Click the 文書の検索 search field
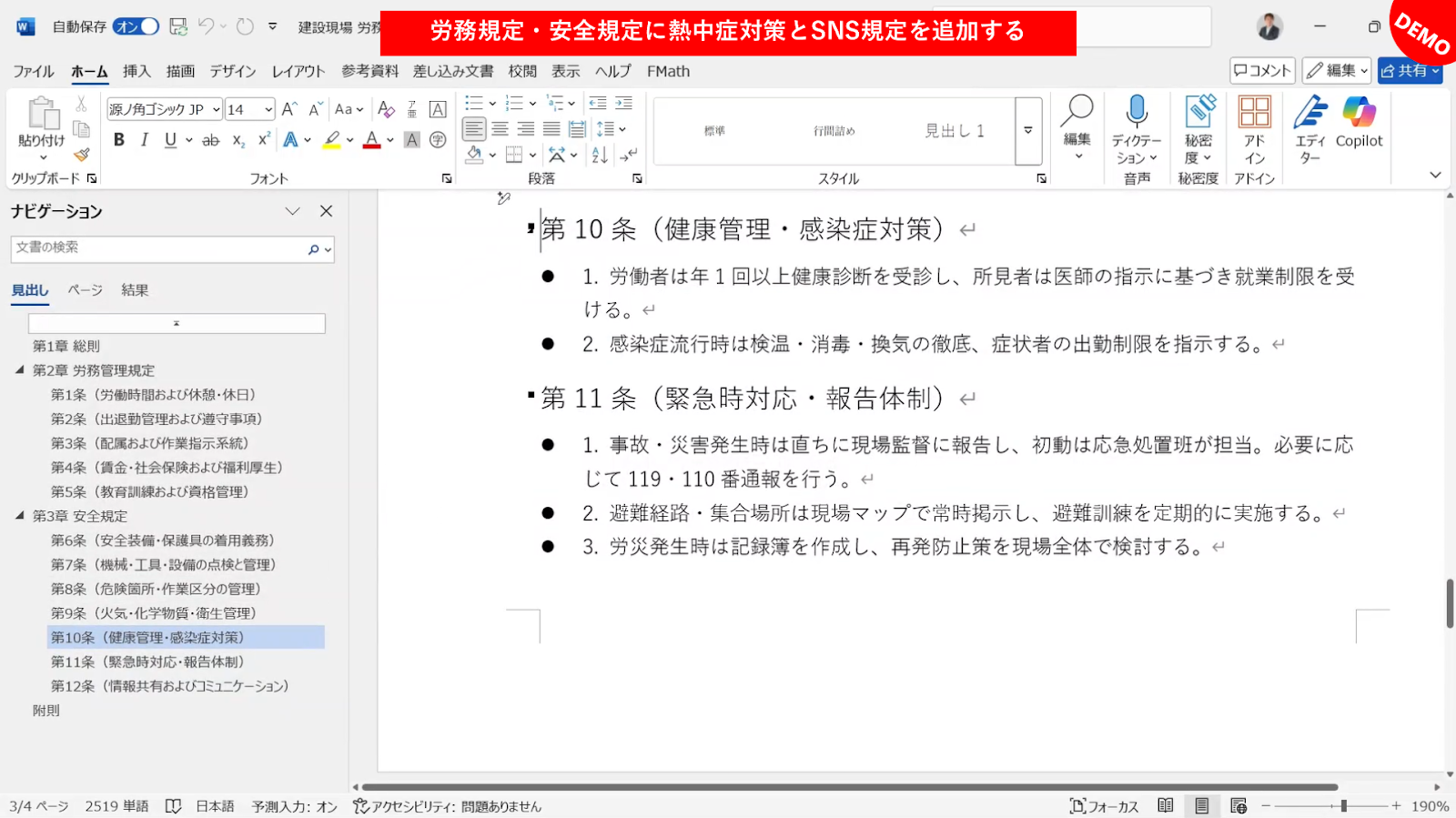 click(x=159, y=248)
